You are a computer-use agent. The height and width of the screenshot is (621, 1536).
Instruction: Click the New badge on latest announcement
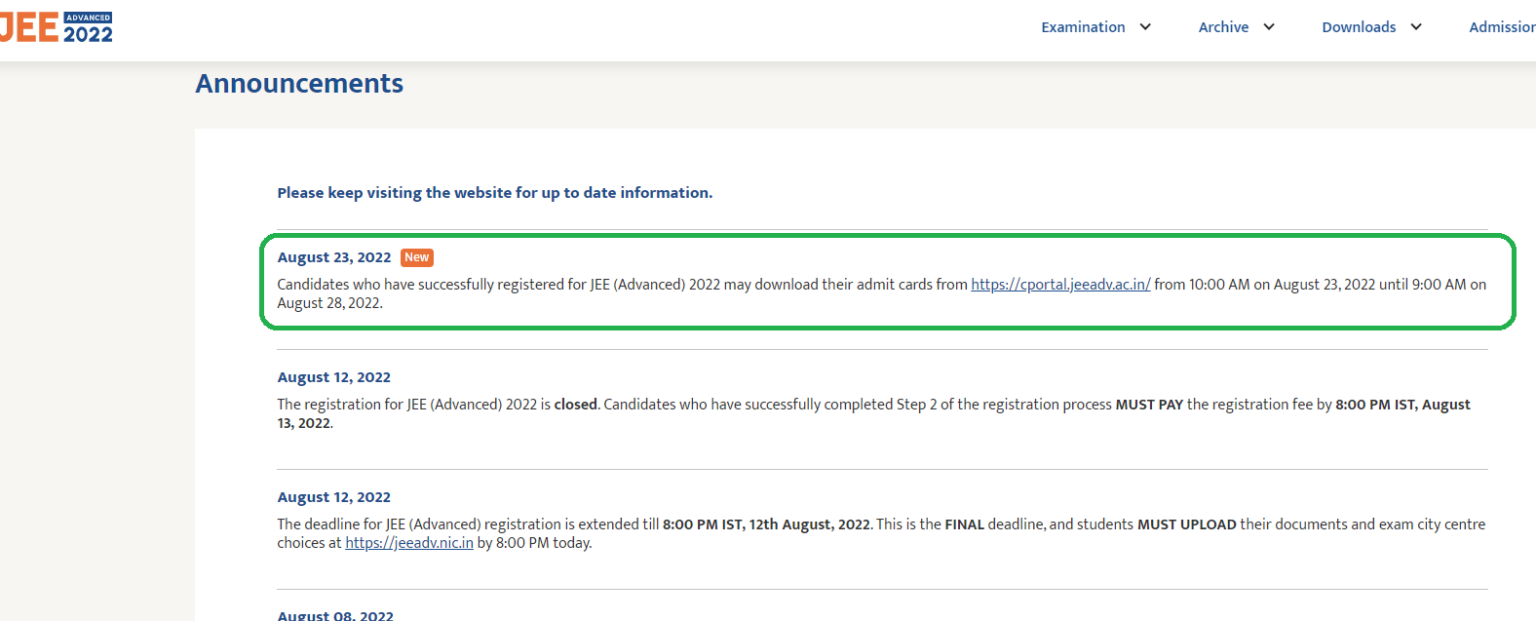(416, 257)
